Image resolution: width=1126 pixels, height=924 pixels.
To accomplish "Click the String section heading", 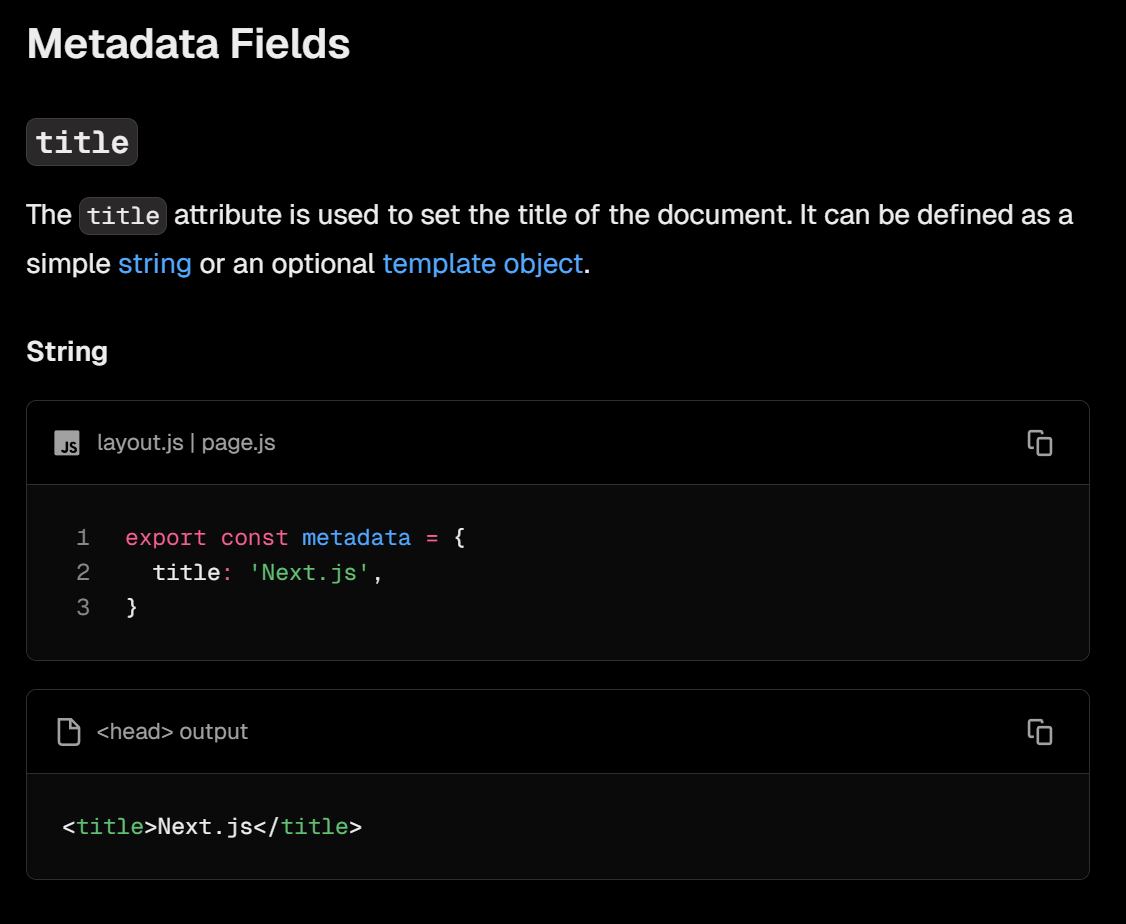I will [x=66, y=351].
